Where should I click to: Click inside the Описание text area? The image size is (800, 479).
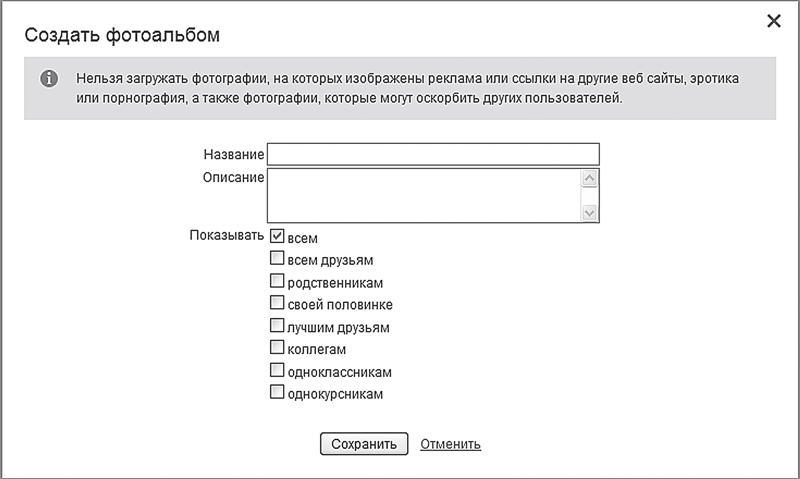pyautogui.click(x=424, y=194)
